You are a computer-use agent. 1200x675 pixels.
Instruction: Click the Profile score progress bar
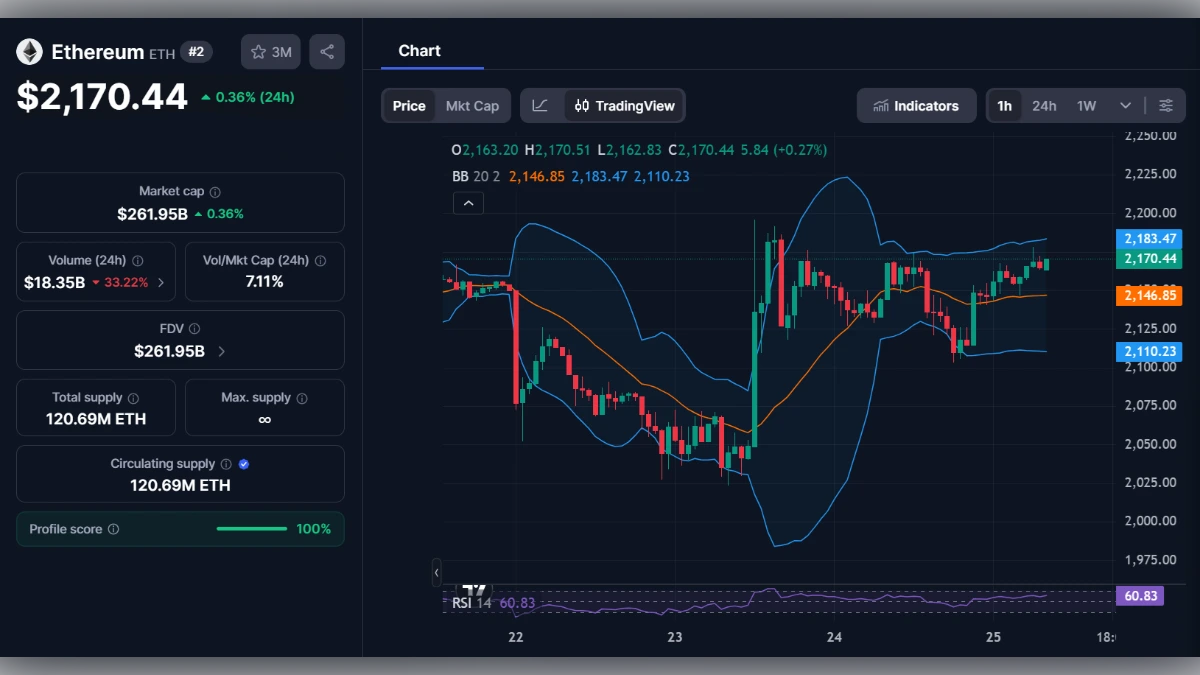point(251,528)
